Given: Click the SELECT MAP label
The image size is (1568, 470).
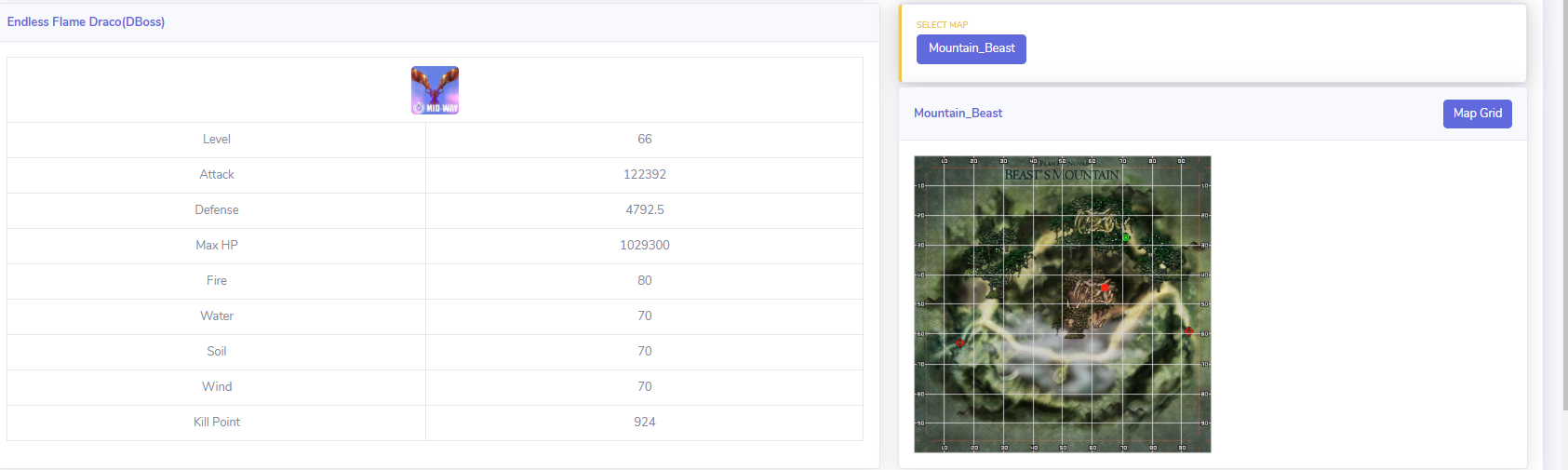Looking at the screenshot, I should 942,25.
